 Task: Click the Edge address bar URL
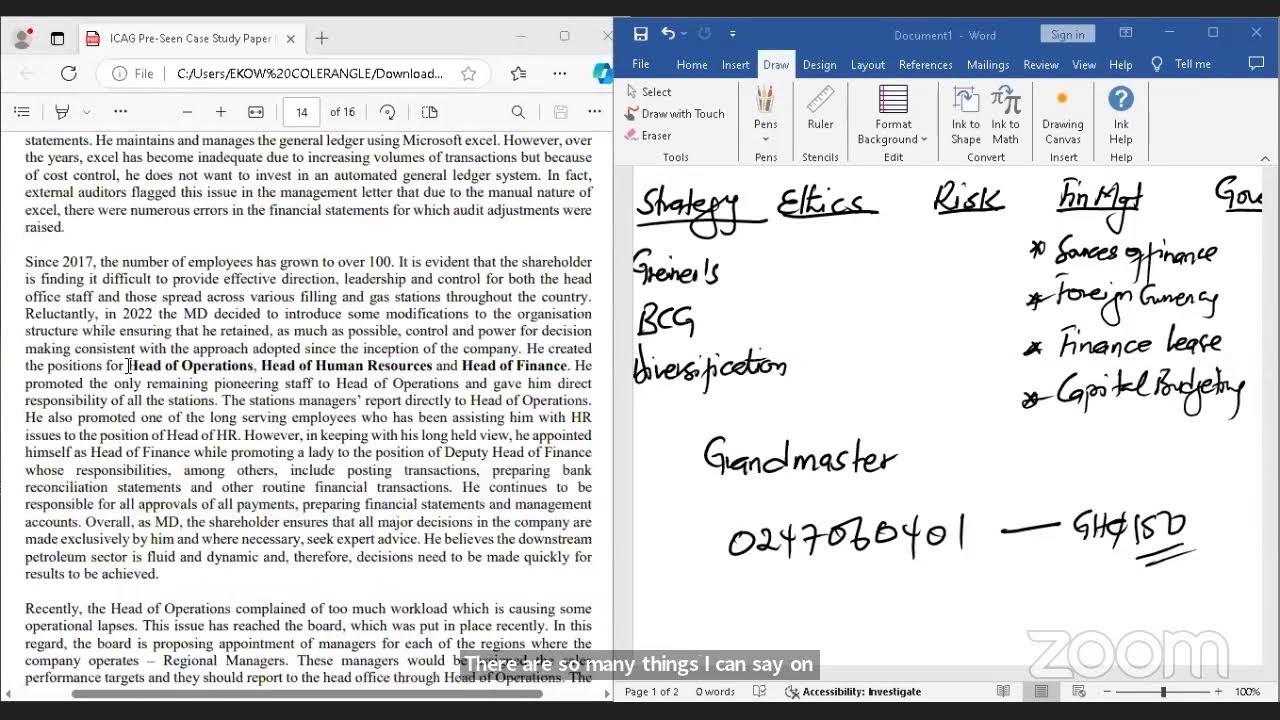click(x=309, y=73)
